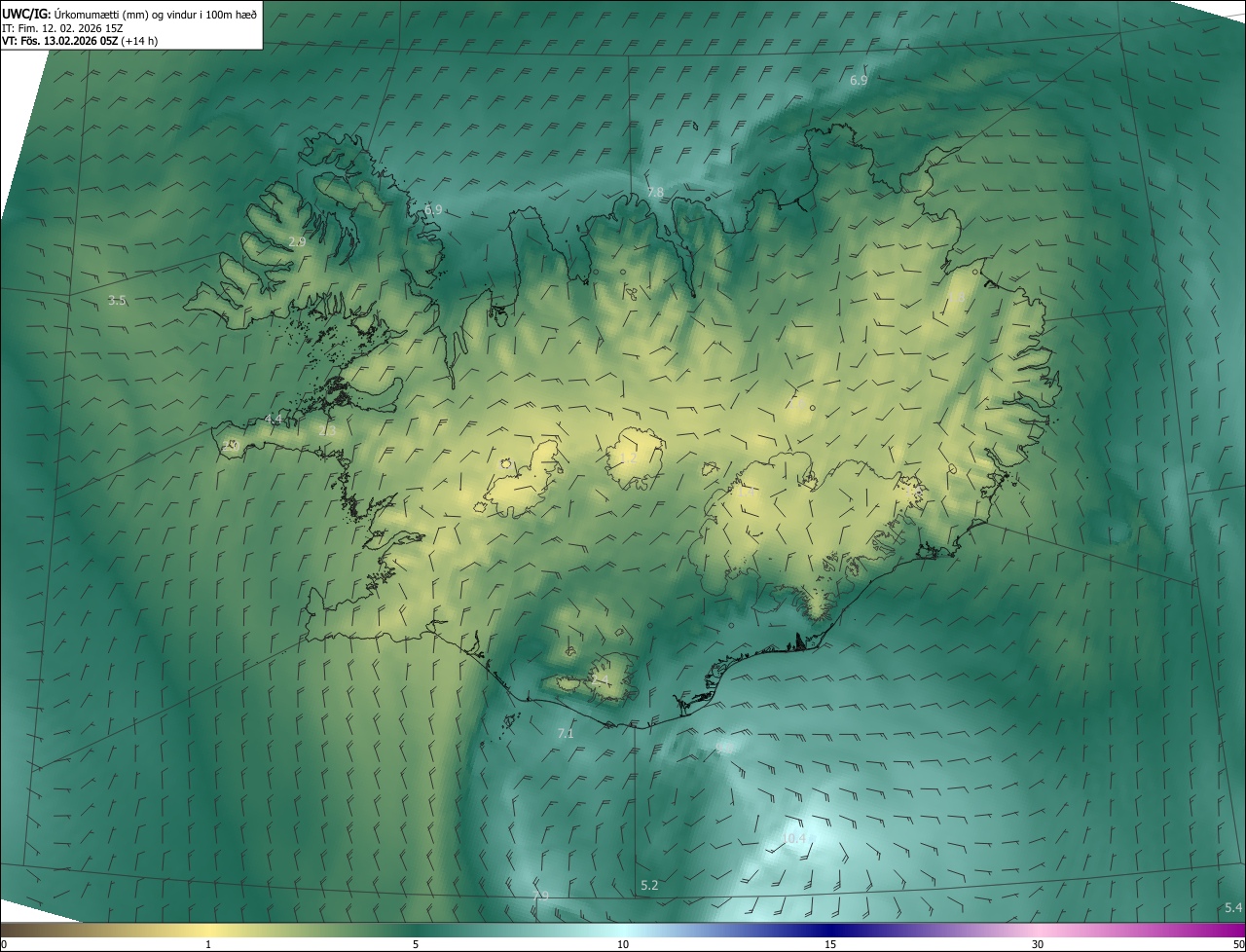Click the 'IT: Fim. 12. 02. 2026 15Z' line
The image size is (1246, 952).
(x=61, y=28)
